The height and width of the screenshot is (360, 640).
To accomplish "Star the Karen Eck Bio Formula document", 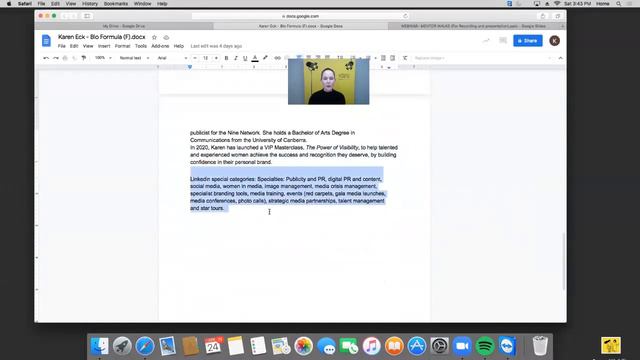I will coord(154,37).
